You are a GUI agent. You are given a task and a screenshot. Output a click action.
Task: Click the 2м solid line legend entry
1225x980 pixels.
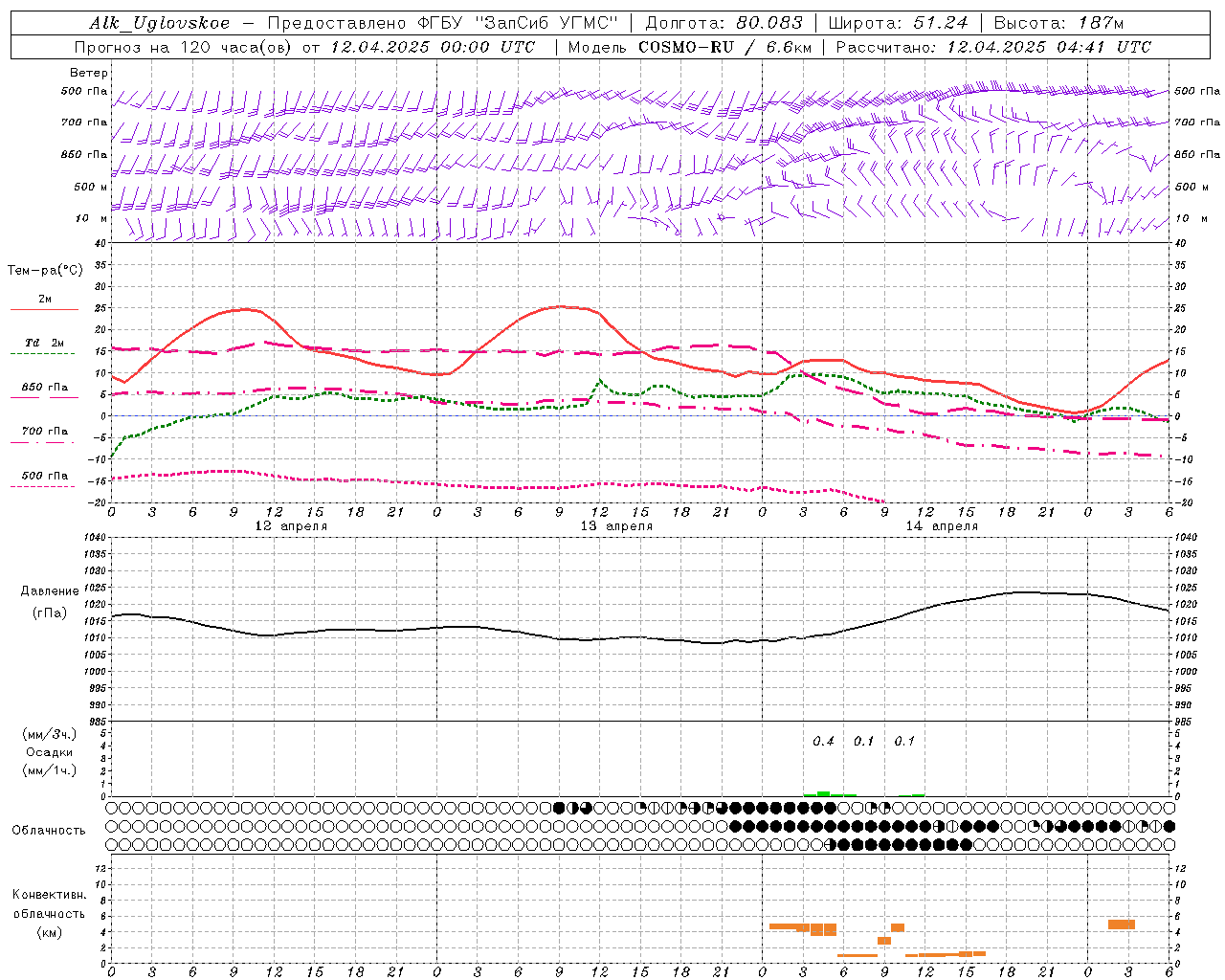point(45,300)
